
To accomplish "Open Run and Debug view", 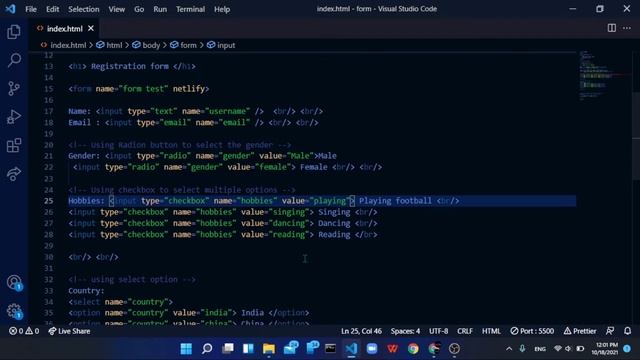I will pos(14,117).
